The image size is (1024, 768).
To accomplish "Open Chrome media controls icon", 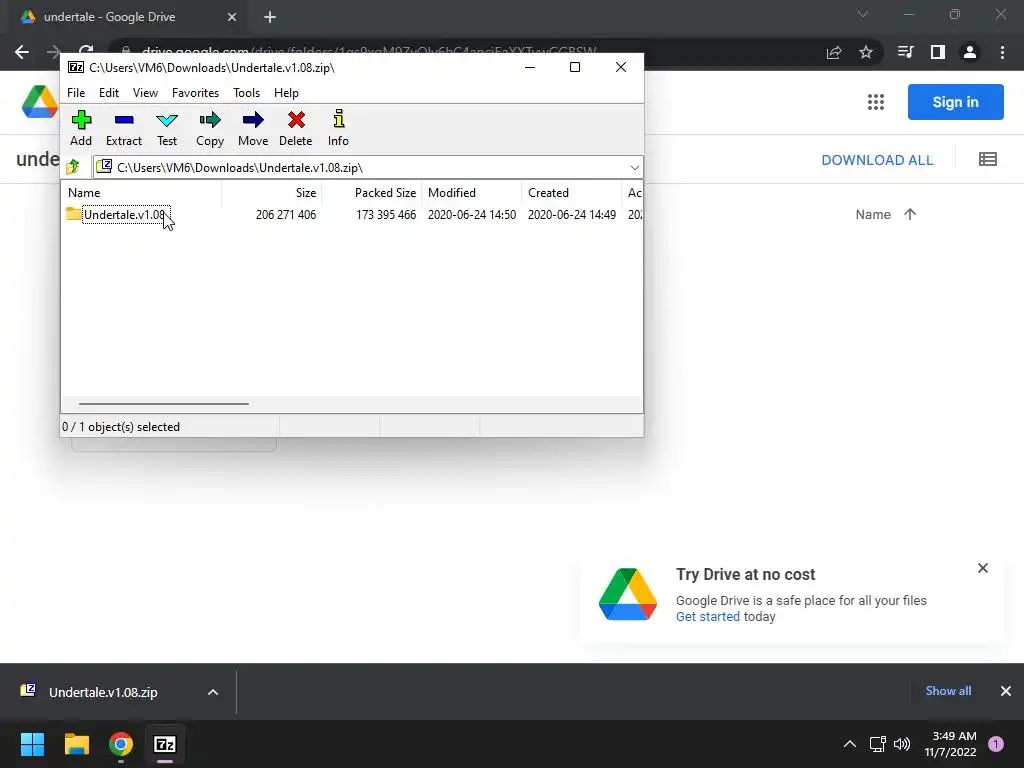I will click(905, 52).
